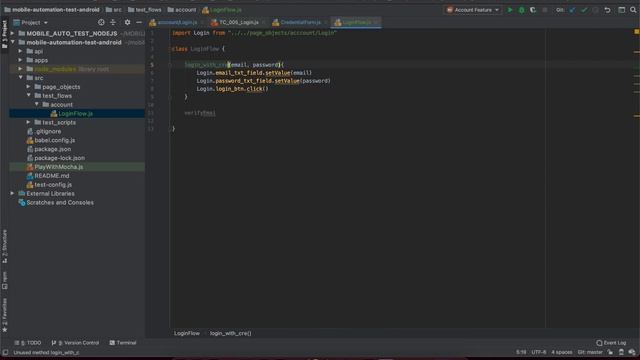
Task: Open the Terminal tool tab
Action: pos(123,343)
